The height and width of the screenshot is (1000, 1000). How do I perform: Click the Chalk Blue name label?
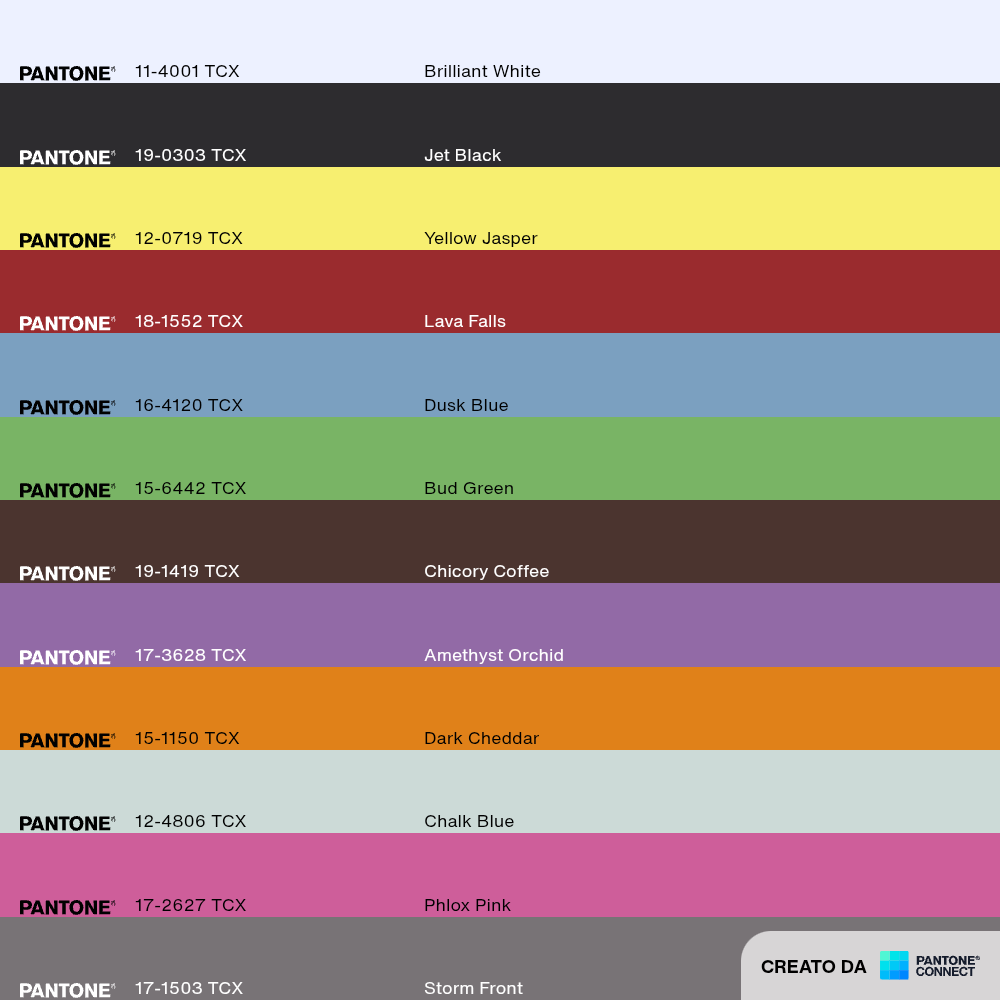(x=469, y=821)
